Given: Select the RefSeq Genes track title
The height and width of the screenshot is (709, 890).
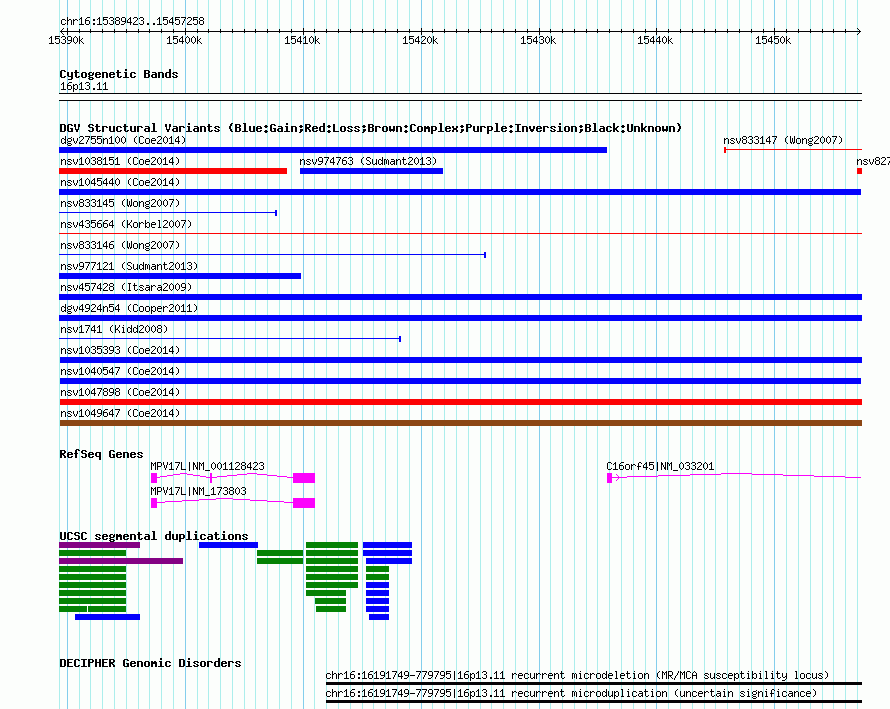Looking at the screenshot, I should point(101,454).
